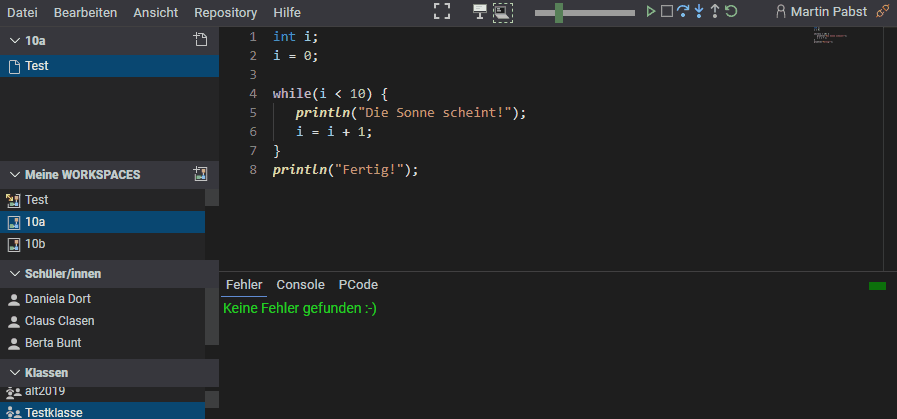Toggle fullscreen mode icon

point(442,12)
